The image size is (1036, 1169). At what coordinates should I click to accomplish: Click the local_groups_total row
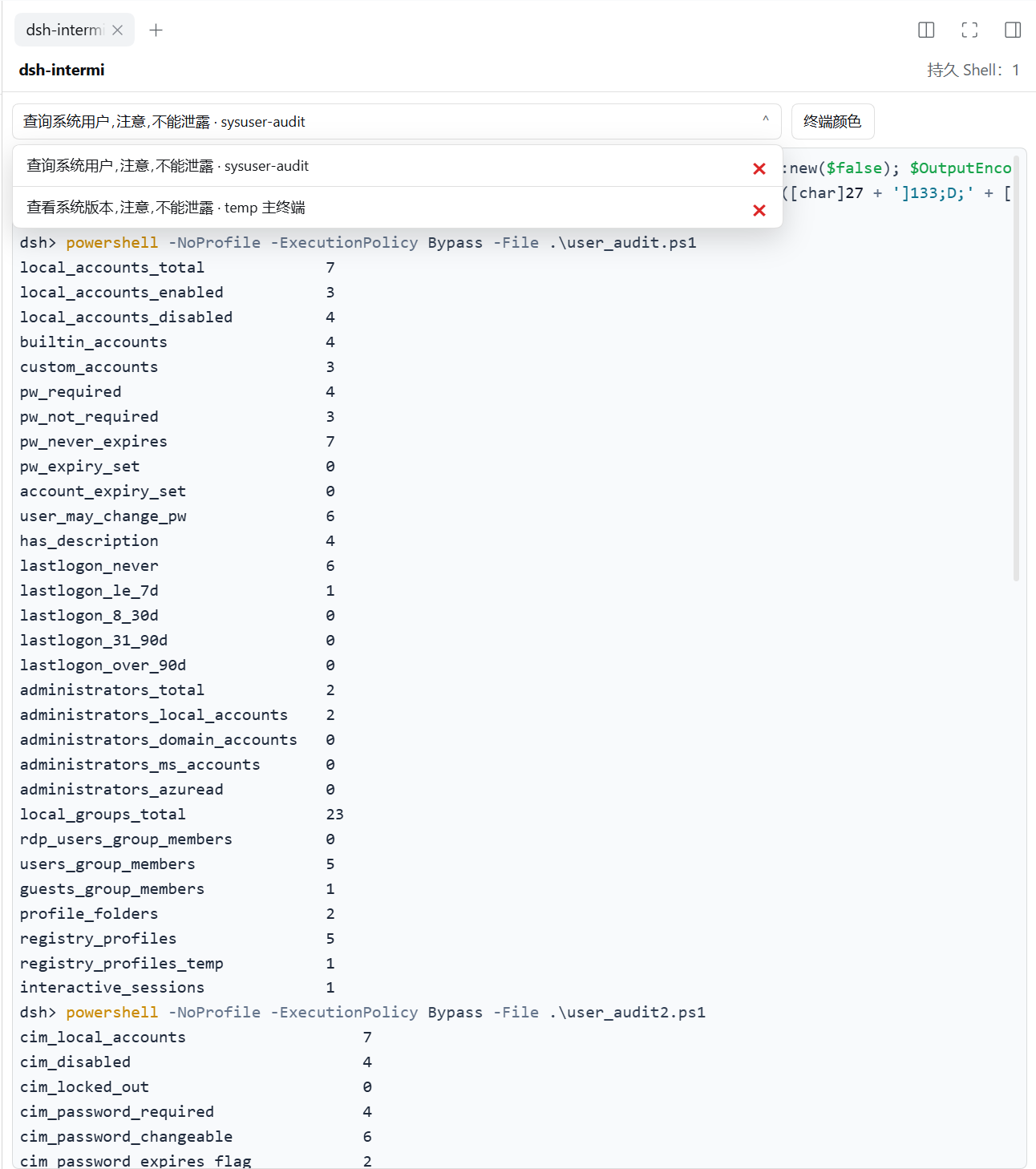(x=182, y=814)
